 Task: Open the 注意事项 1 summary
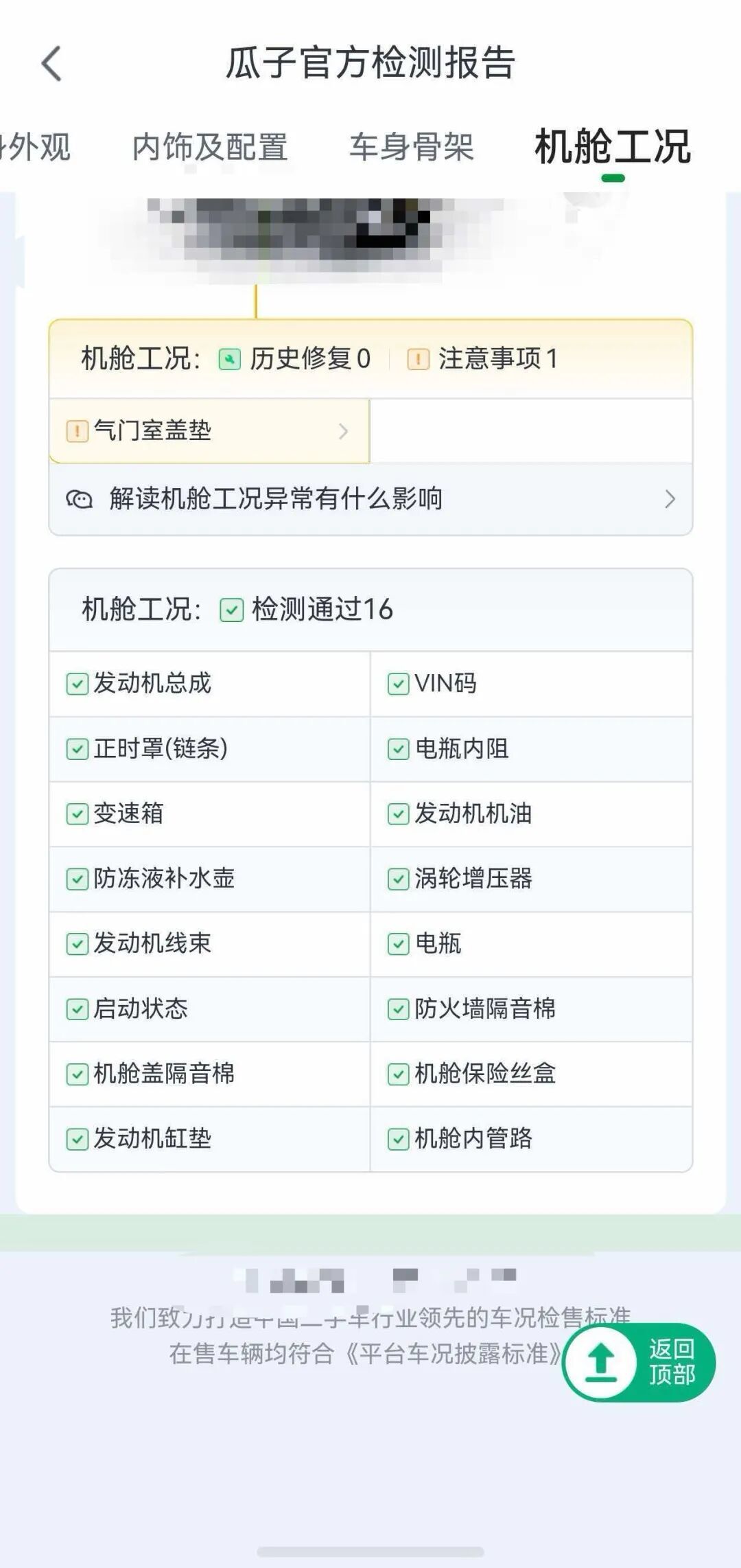pos(483,359)
